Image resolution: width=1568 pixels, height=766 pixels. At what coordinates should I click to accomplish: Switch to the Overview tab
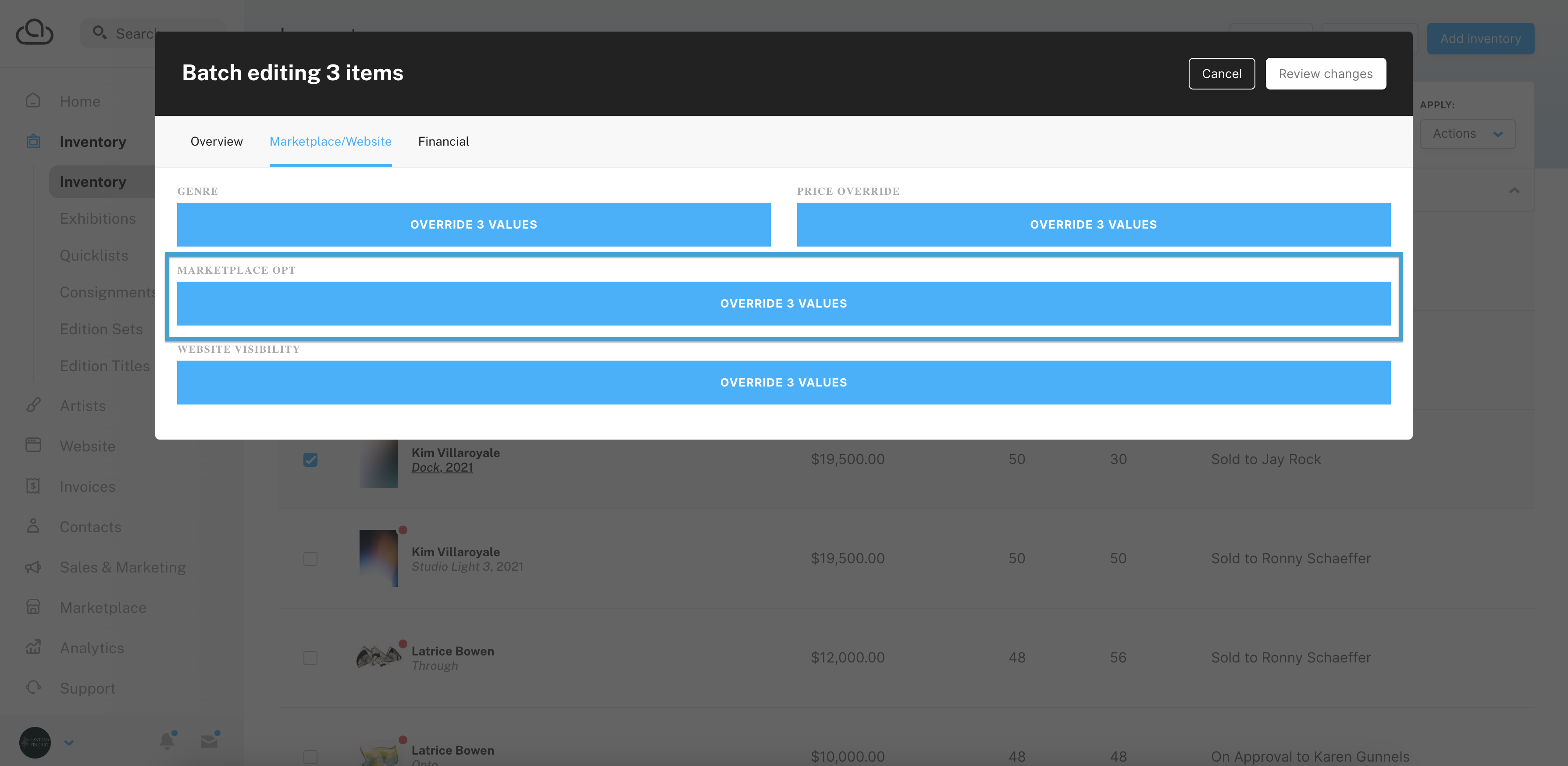216,141
